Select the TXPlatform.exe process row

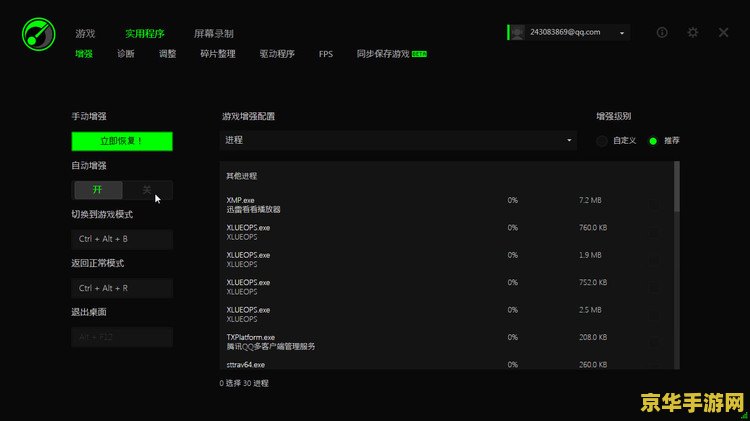(x=447, y=342)
